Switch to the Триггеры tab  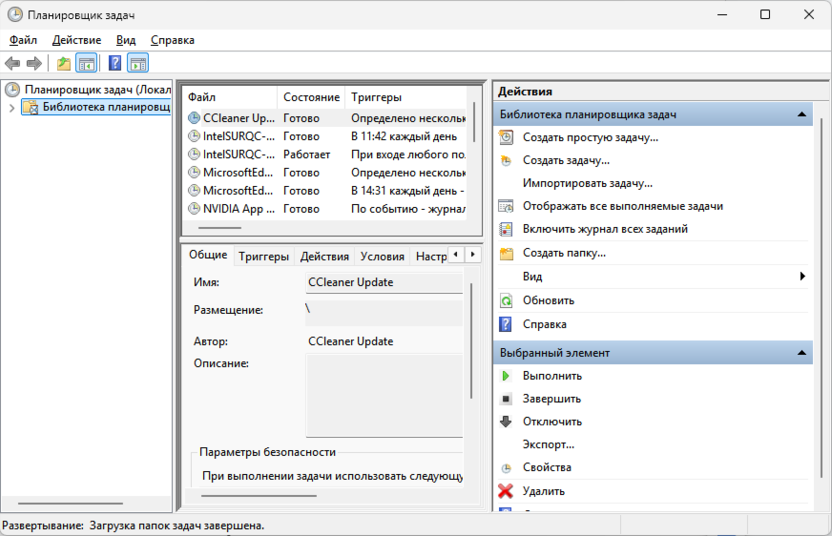264,256
